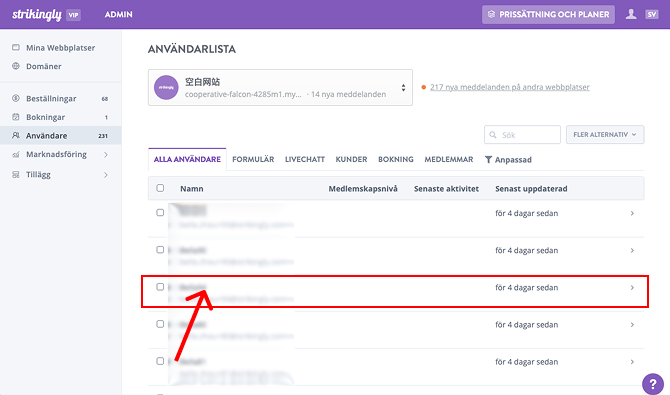This screenshot has height=395, width=670.
Task: Click the Bokningar calendar icon
Action: coord(16,117)
